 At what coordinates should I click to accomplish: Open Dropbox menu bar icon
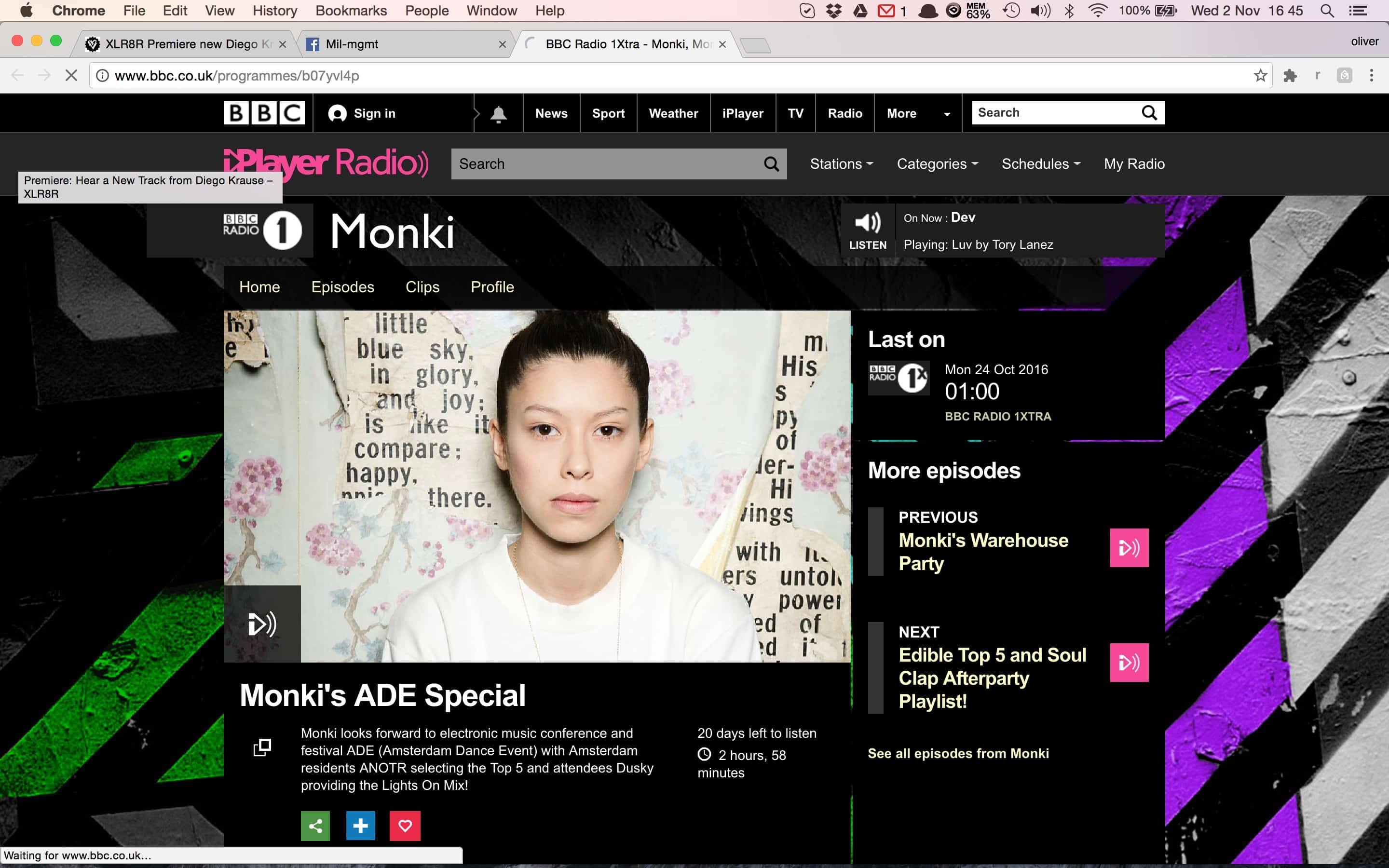tap(833, 10)
